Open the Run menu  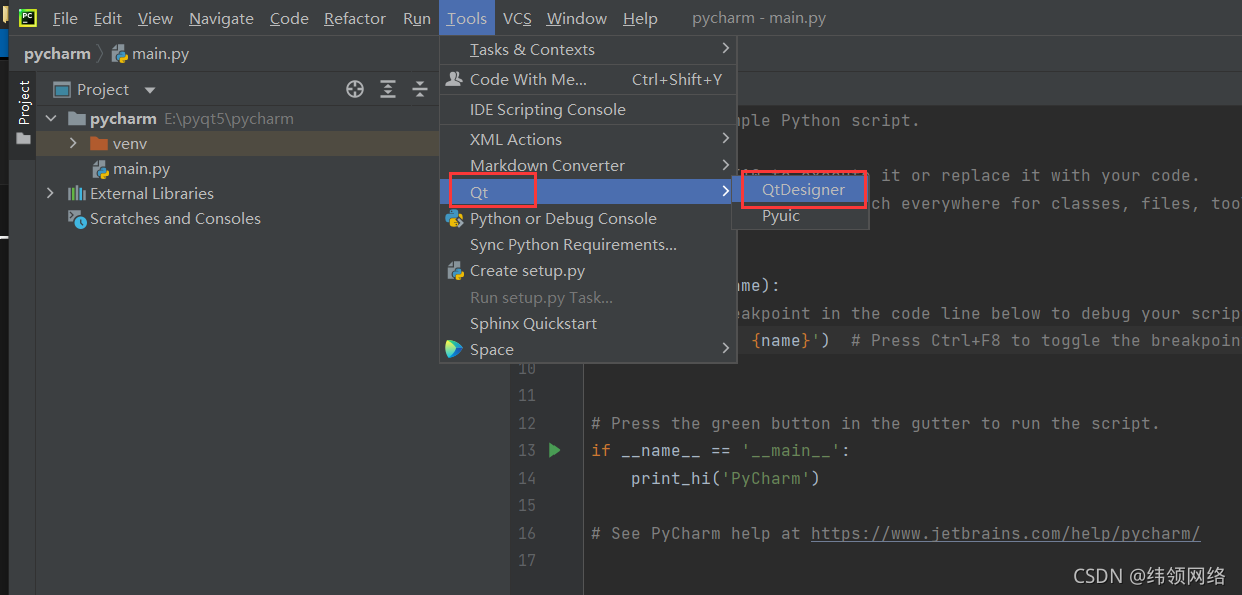[x=417, y=18]
